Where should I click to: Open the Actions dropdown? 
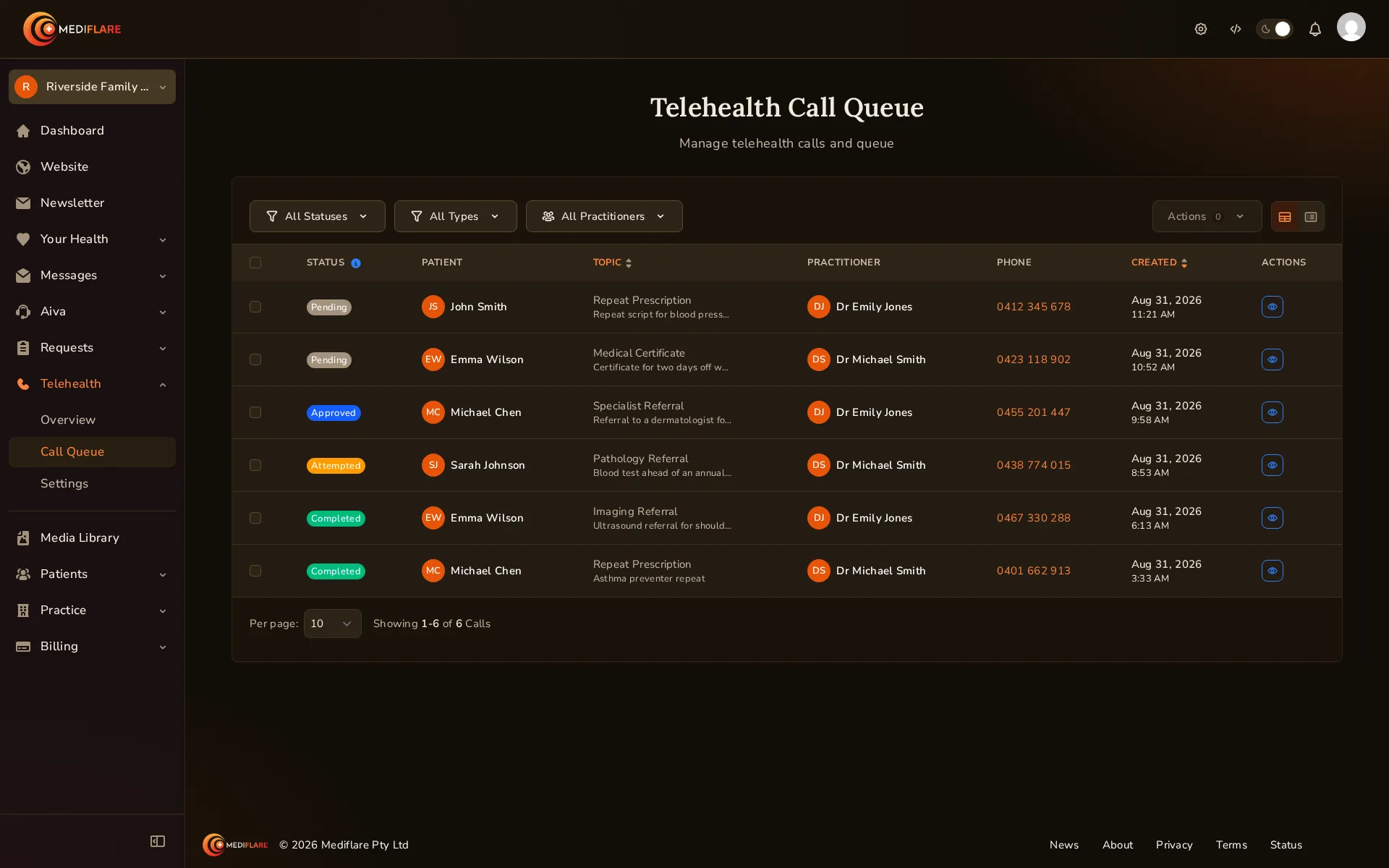[x=1207, y=216]
